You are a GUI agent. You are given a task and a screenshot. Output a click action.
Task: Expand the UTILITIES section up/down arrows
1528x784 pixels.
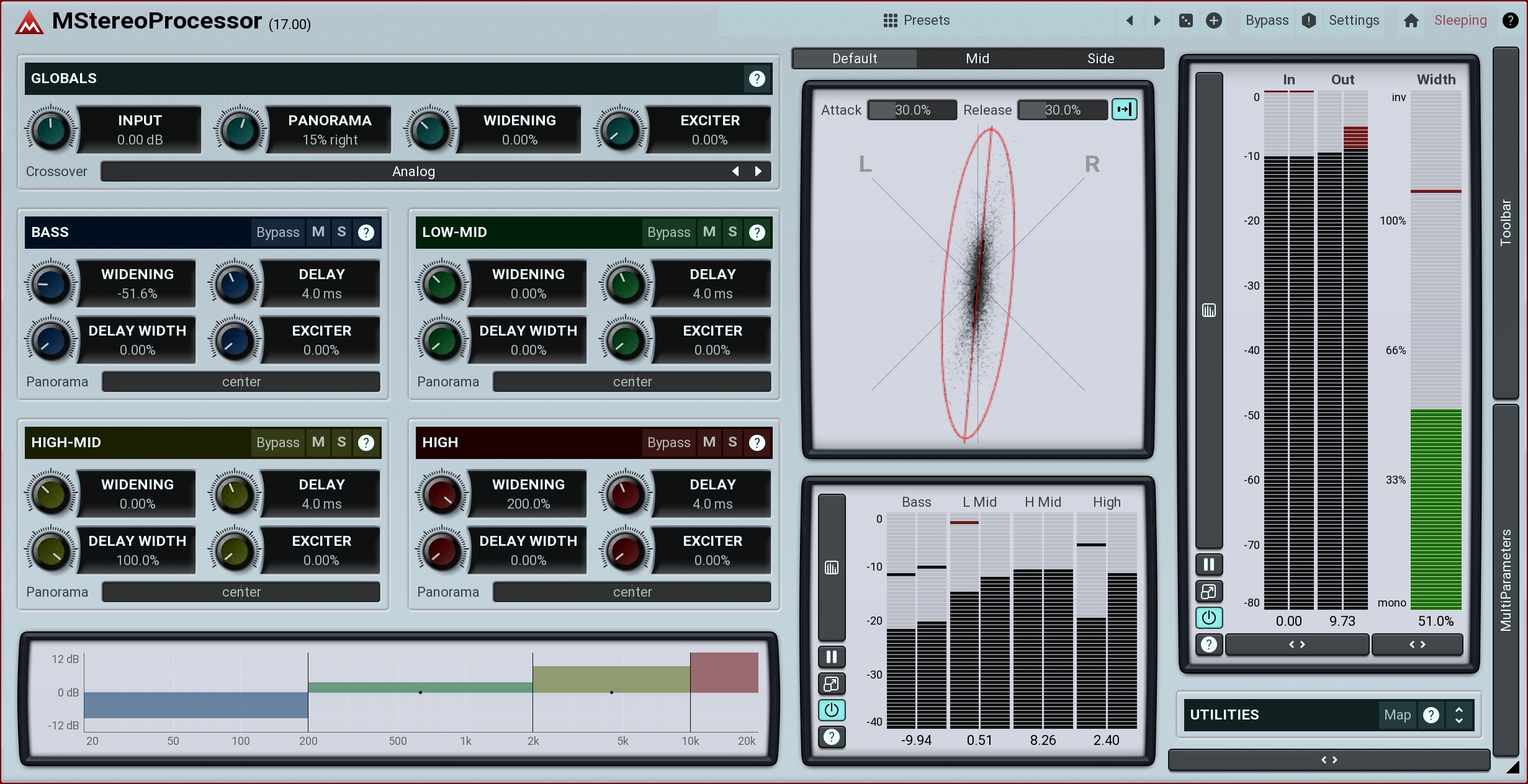pos(1459,715)
